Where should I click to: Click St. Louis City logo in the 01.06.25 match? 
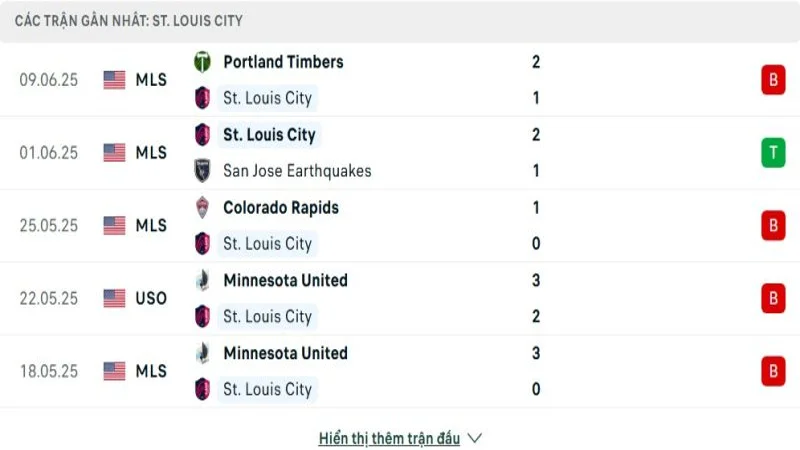pos(202,135)
